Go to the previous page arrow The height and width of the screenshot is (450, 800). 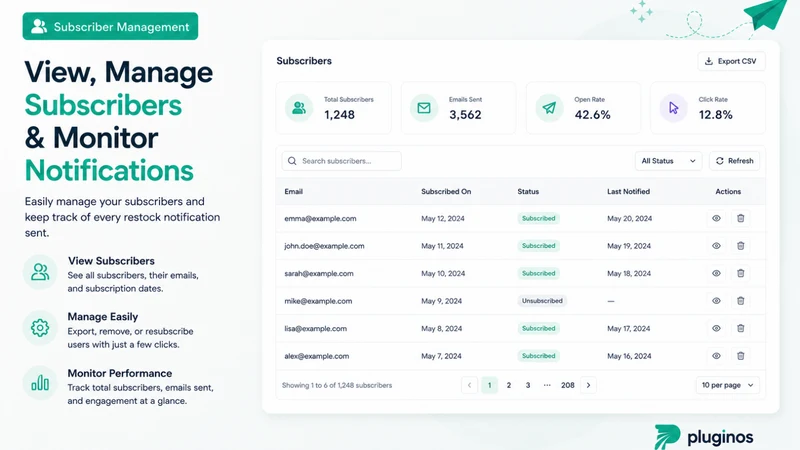tap(469, 385)
